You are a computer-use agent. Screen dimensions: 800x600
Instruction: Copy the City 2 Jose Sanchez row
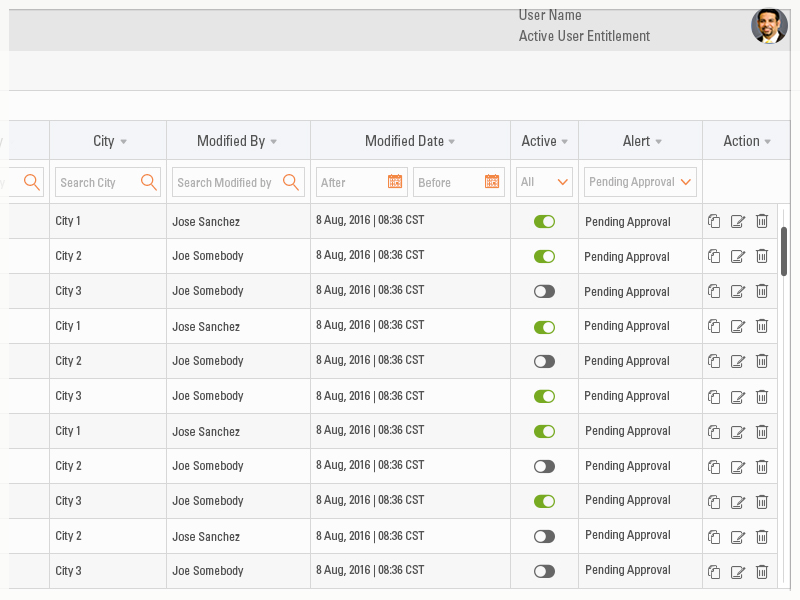(x=714, y=537)
